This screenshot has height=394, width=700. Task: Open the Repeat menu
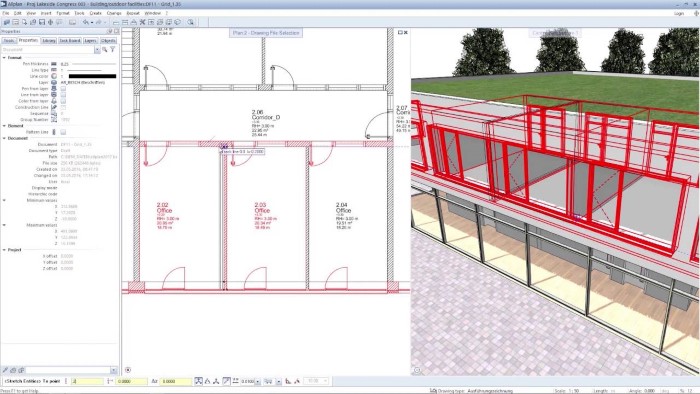click(x=133, y=13)
